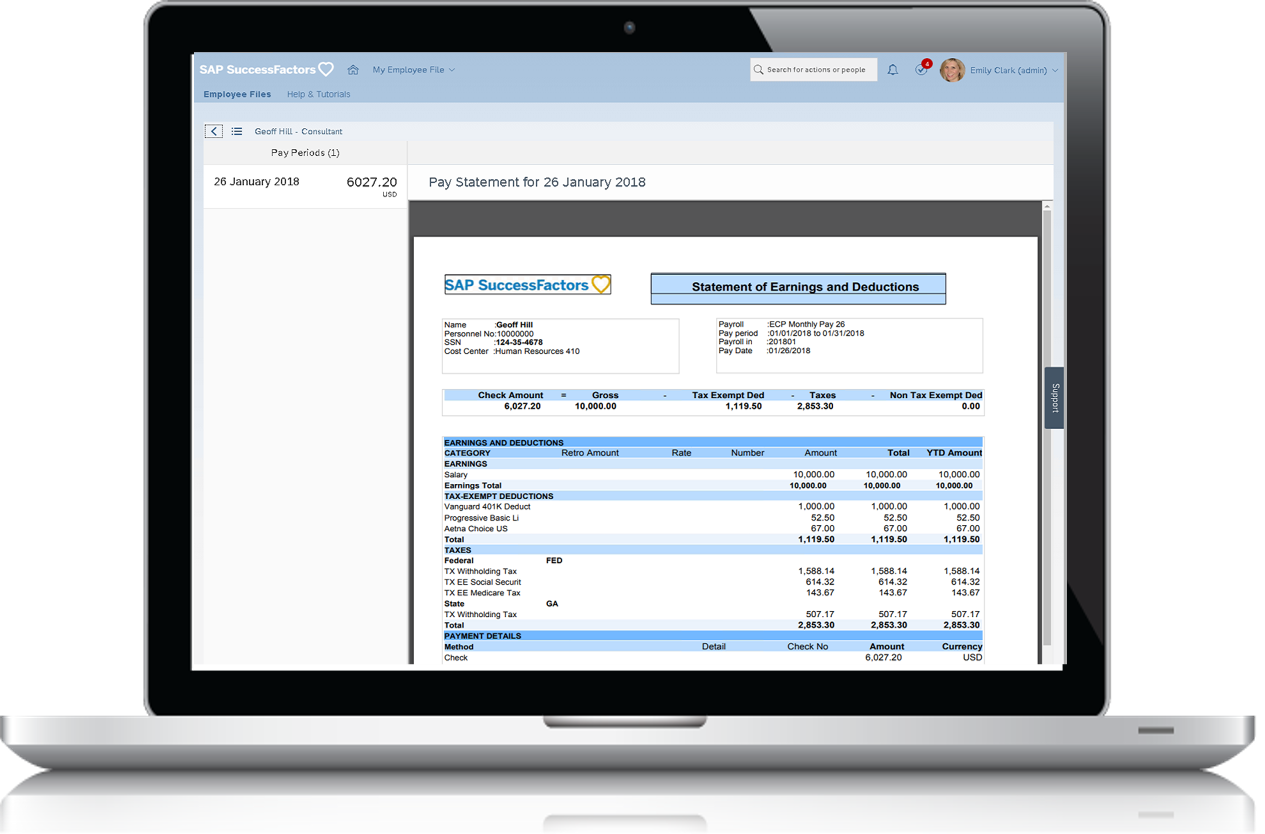Viewport: 1265px width, 834px height.
Task: Expand the Emily Clark (admin) account menu
Action: (1013, 70)
